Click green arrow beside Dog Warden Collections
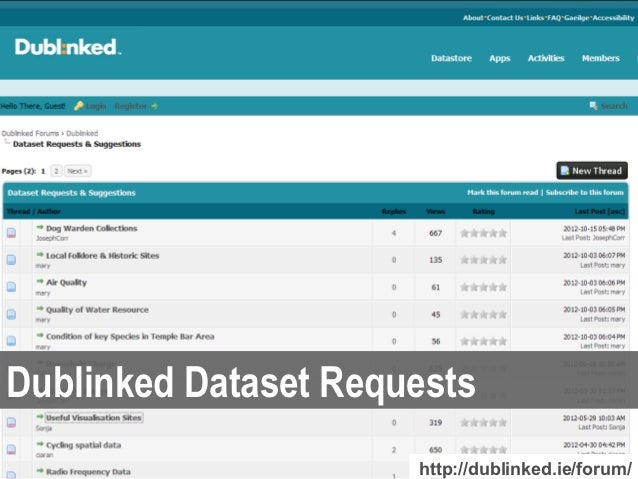 [39, 227]
